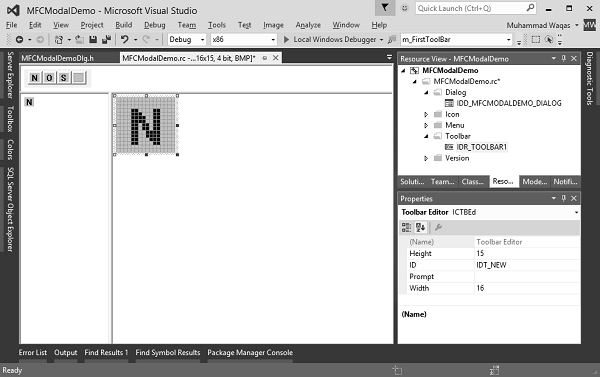Open the Image menu
600x377 pixels.
(x=273, y=25)
